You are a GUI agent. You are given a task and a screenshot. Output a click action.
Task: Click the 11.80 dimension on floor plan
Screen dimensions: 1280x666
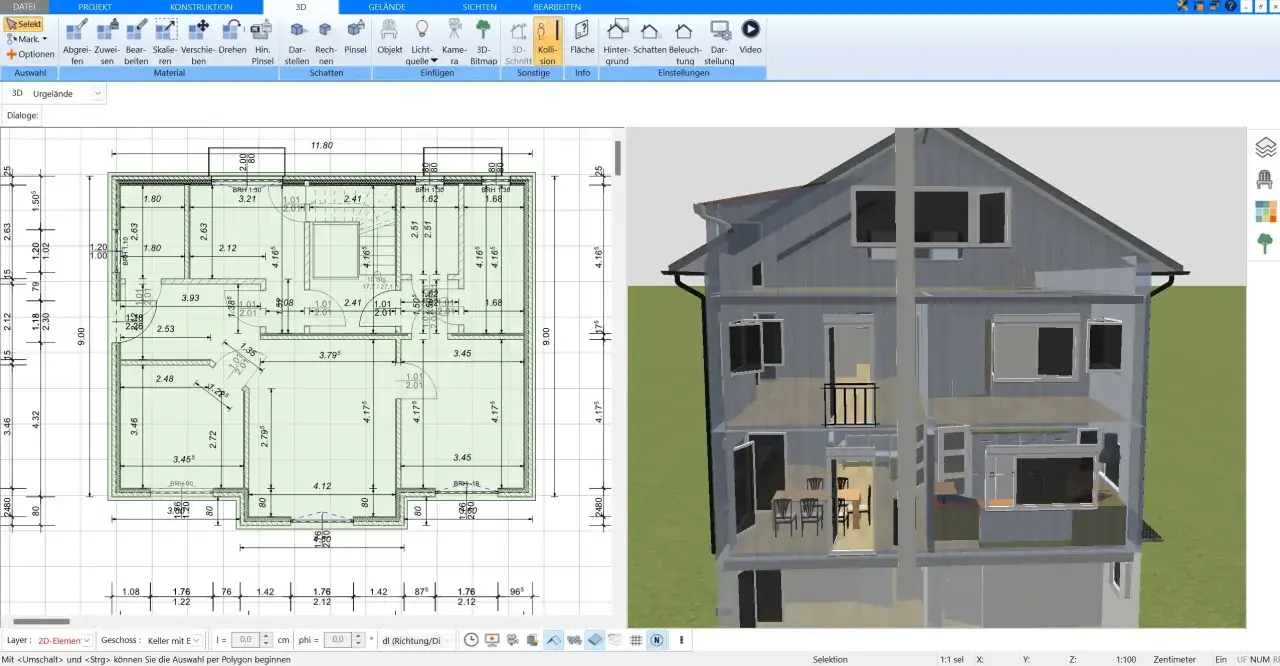click(x=321, y=146)
